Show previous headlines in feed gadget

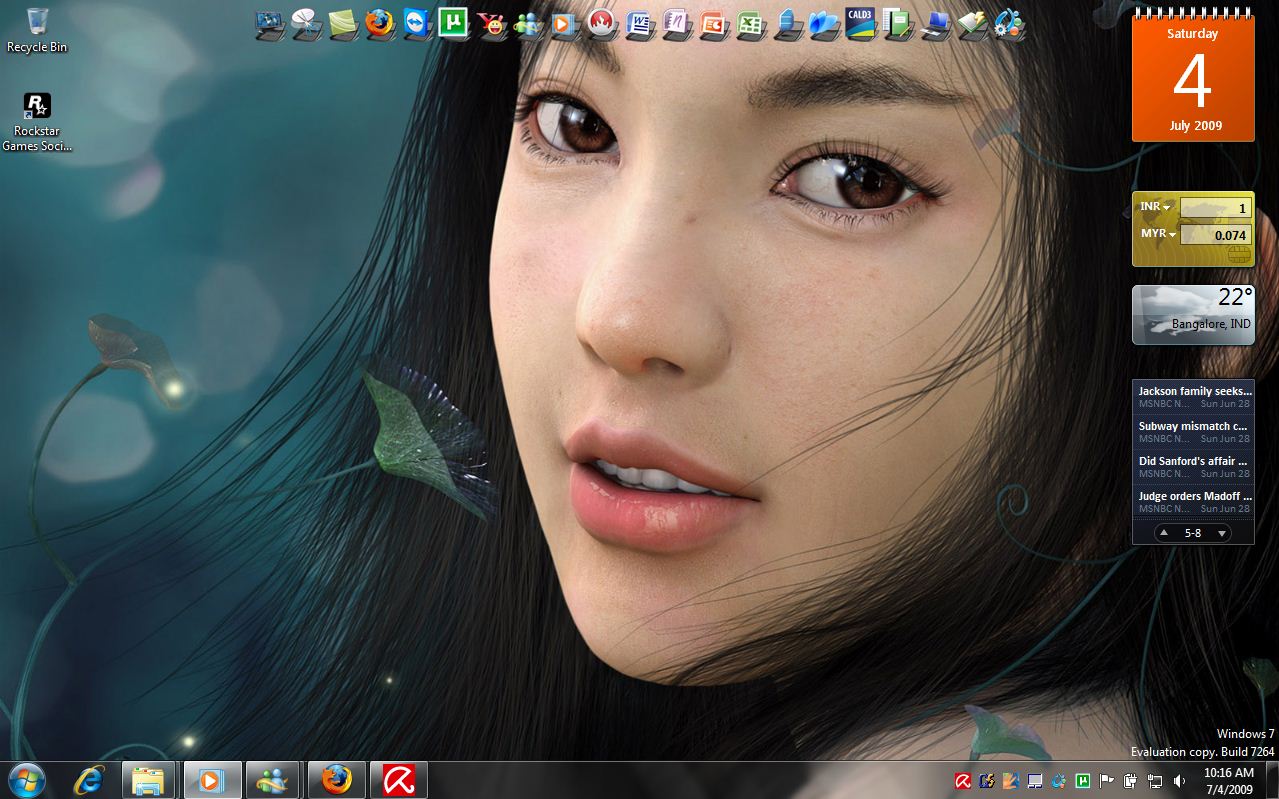[x=1164, y=533]
